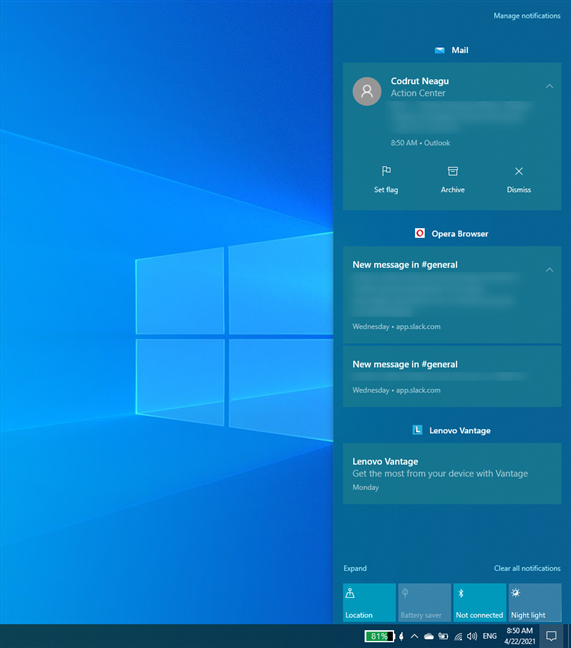This screenshot has width=571, height=648.
Task: Click Codrut Neagu's sender avatar
Action: pos(367,91)
